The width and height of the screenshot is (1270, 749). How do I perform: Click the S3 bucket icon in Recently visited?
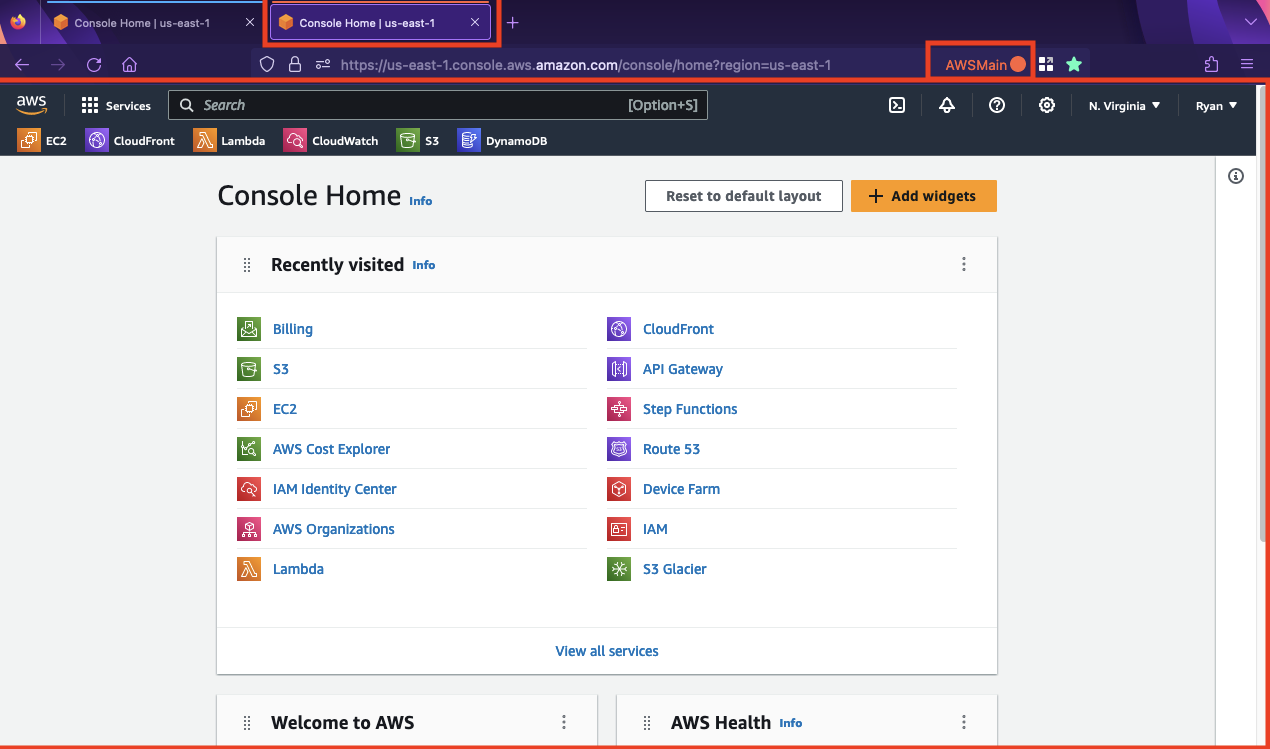point(249,369)
